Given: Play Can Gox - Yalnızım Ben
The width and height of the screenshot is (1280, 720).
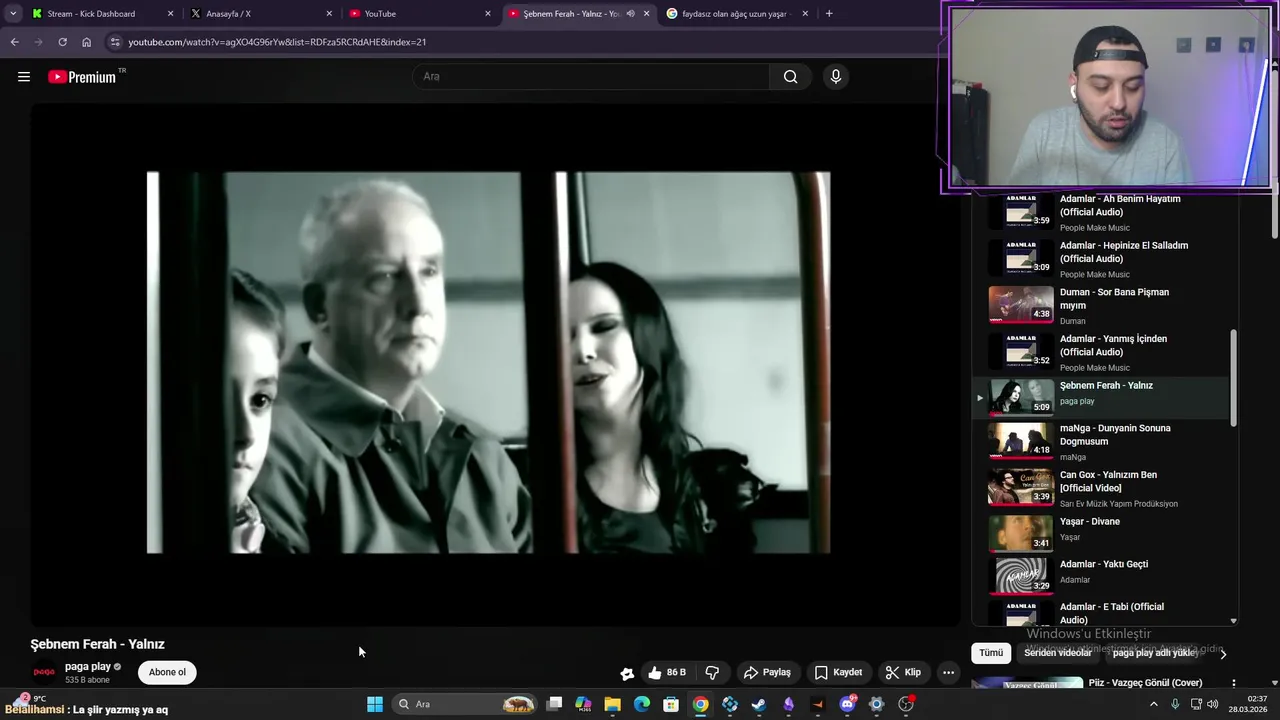Looking at the screenshot, I should click(x=1100, y=488).
